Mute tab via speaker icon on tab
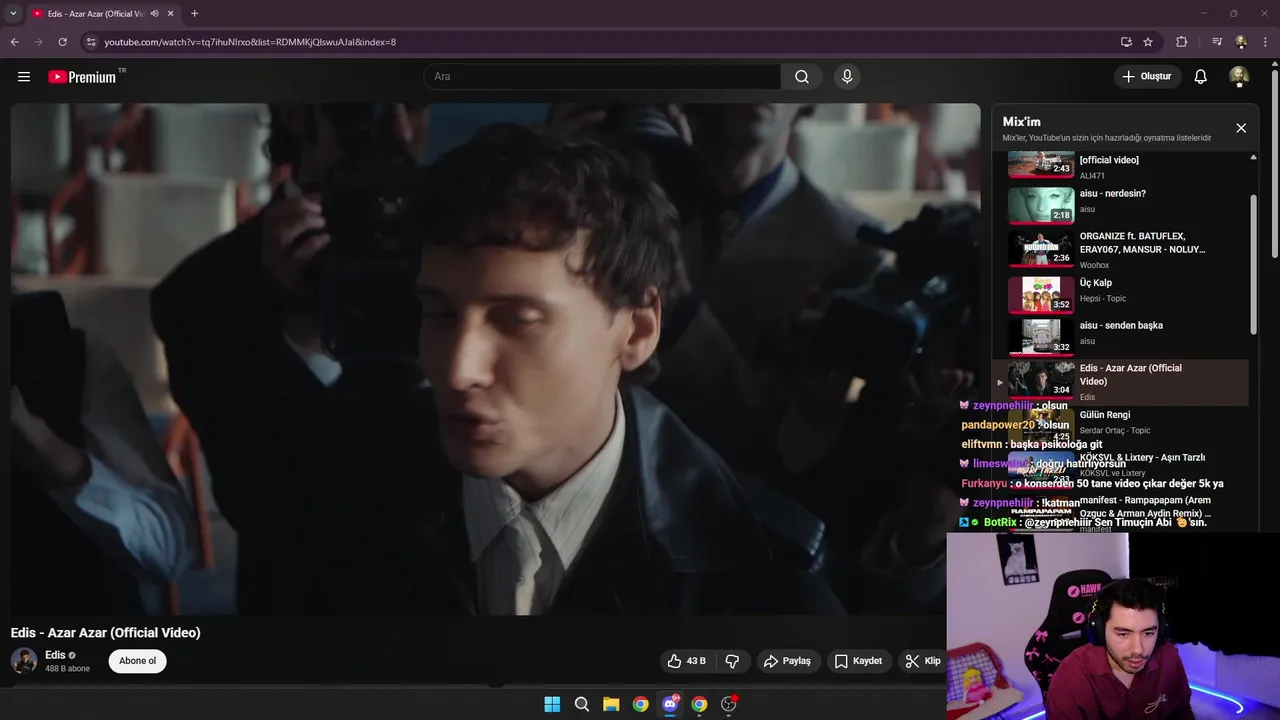 click(x=154, y=14)
